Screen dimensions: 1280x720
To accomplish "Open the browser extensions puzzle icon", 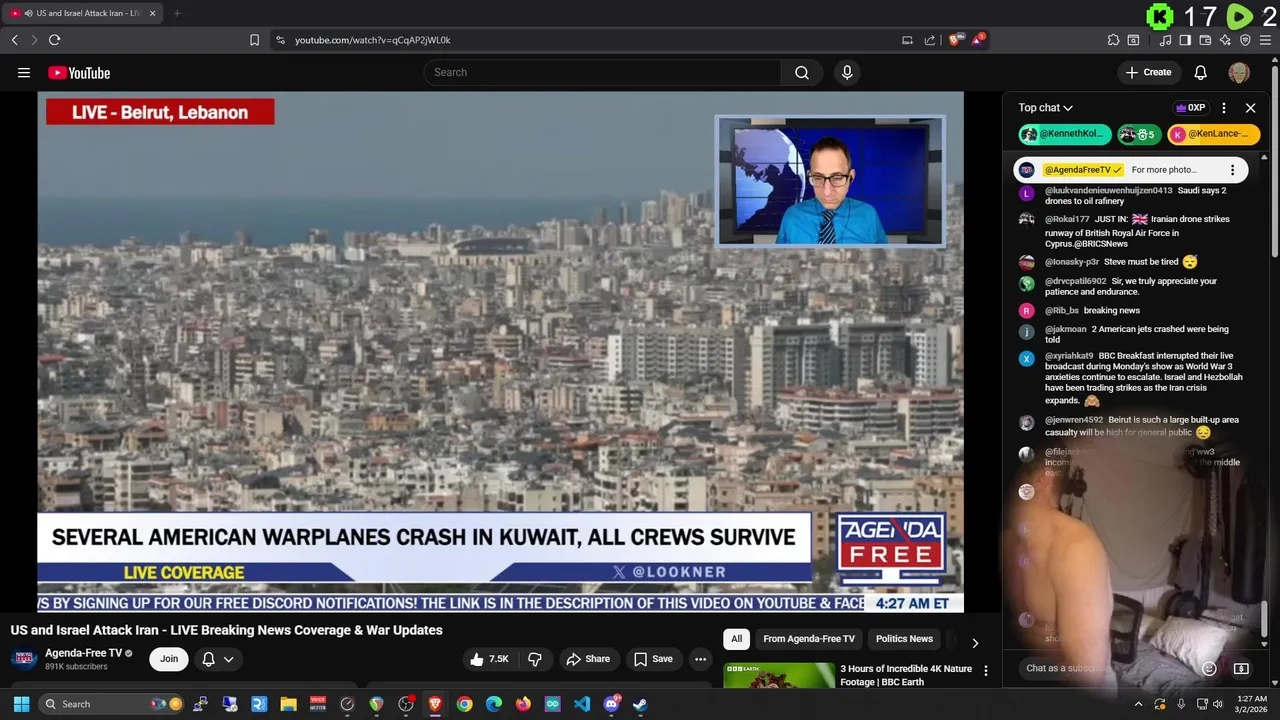I will coord(1113,40).
